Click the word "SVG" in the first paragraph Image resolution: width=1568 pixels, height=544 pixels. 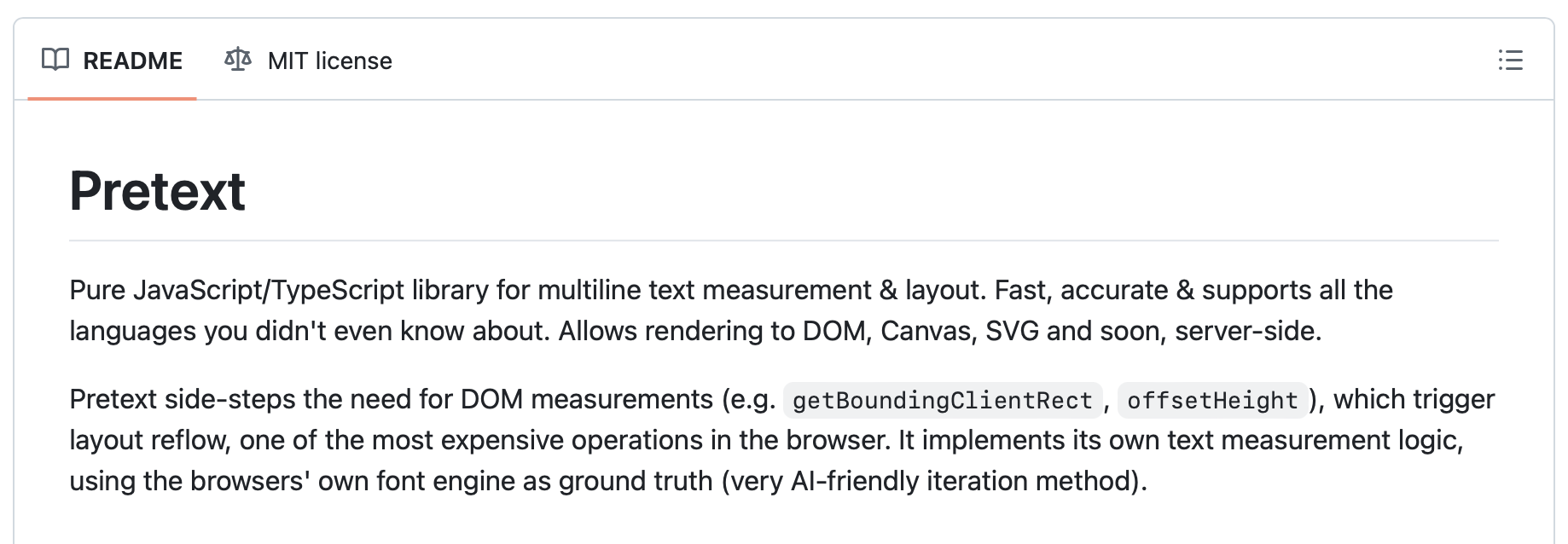(1013, 331)
